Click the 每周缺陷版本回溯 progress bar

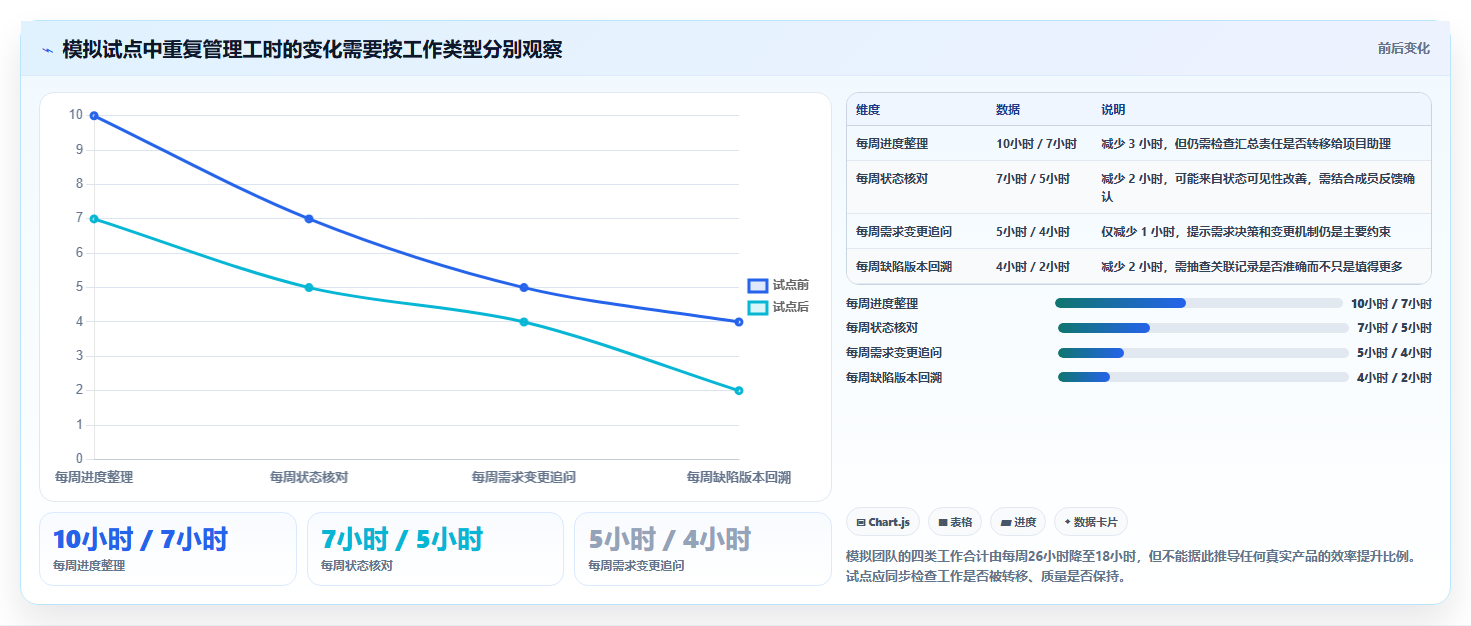pyautogui.click(x=1203, y=377)
